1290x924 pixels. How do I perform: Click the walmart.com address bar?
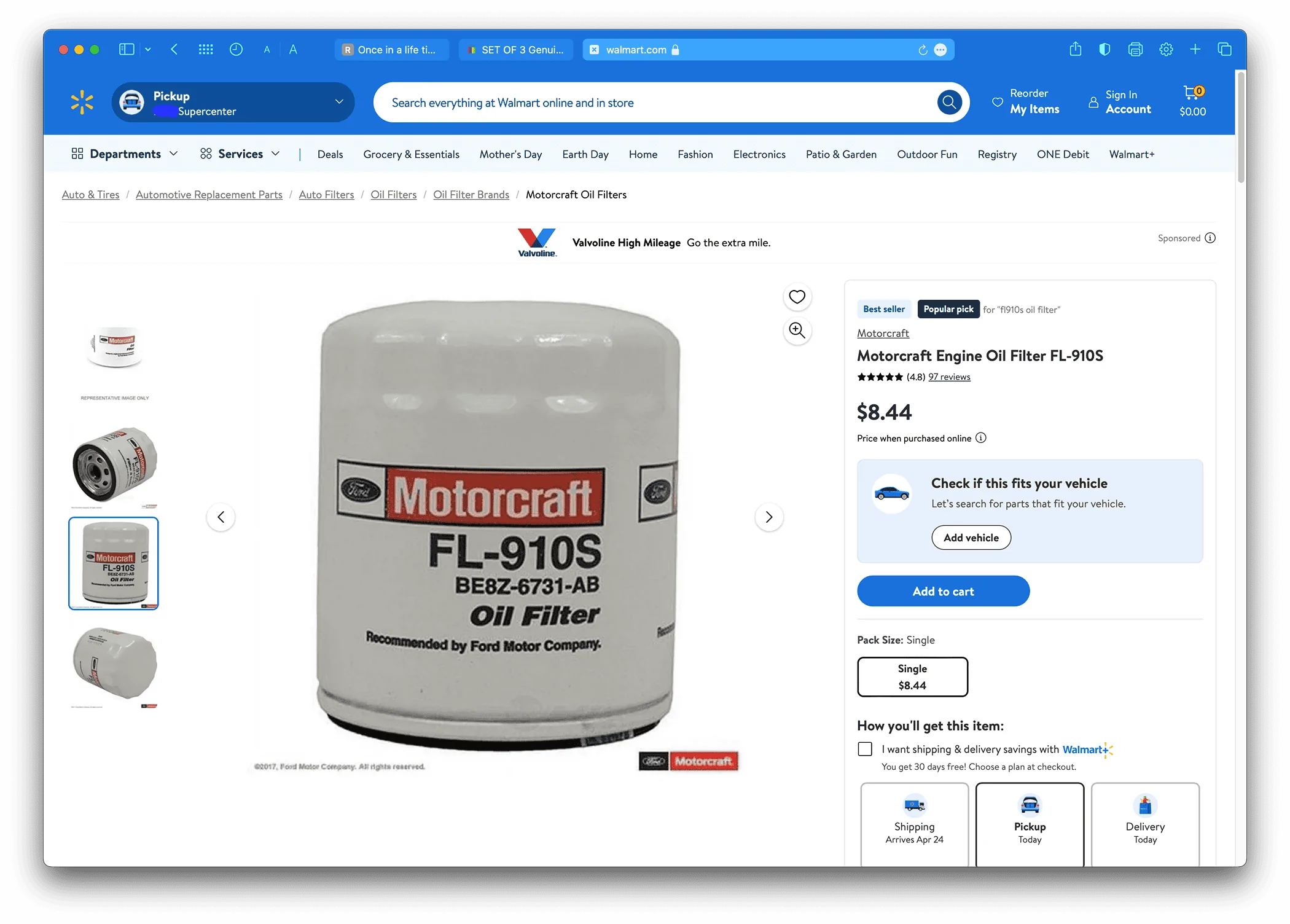click(x=768, y=50)
